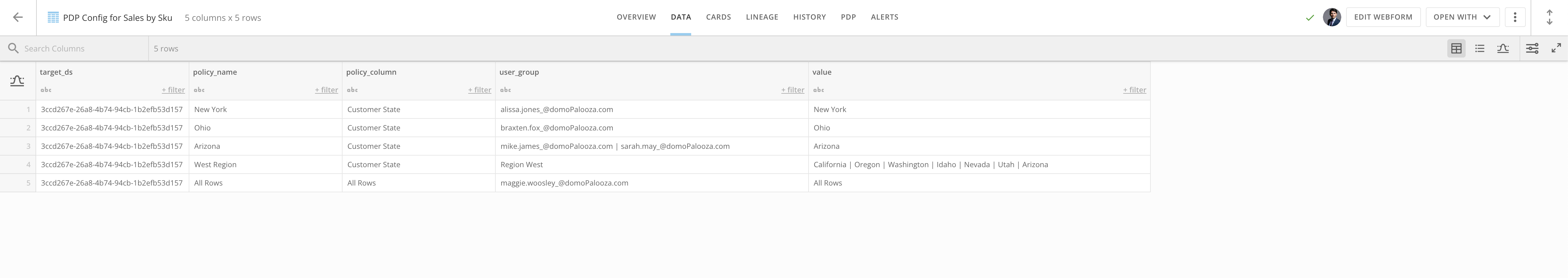Expand the Open With dropdown
This screenshot has height=278, width=1568.
1461,17
